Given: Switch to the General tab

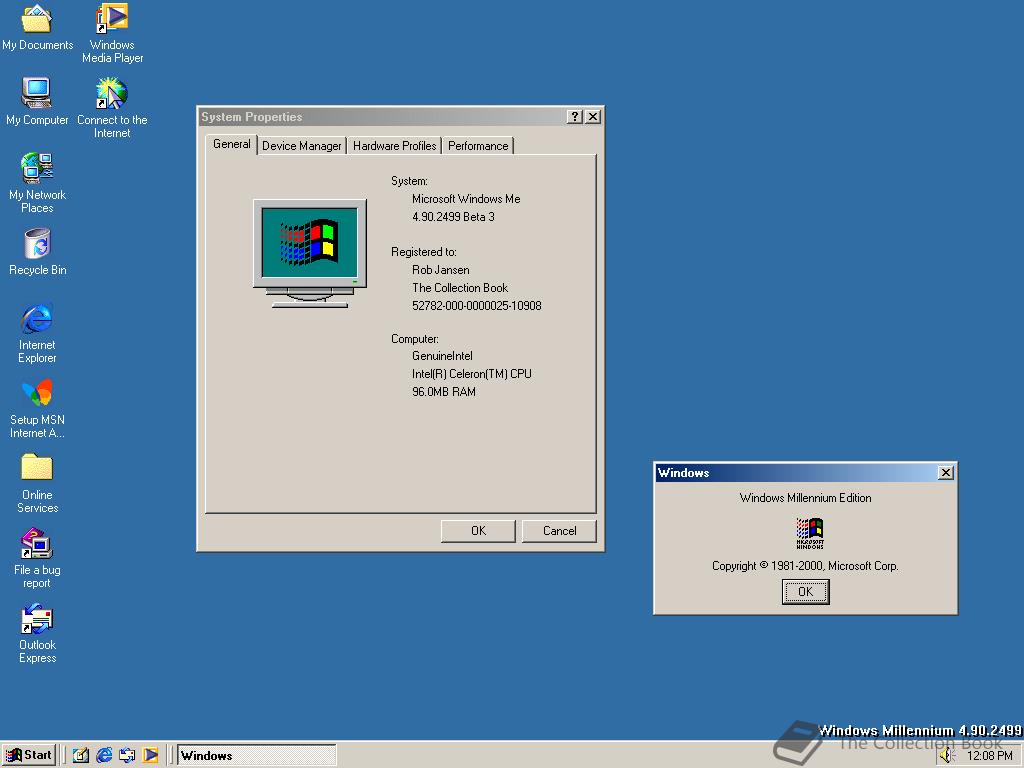Looking at the screenshot, I should click(x=231, y=144).
